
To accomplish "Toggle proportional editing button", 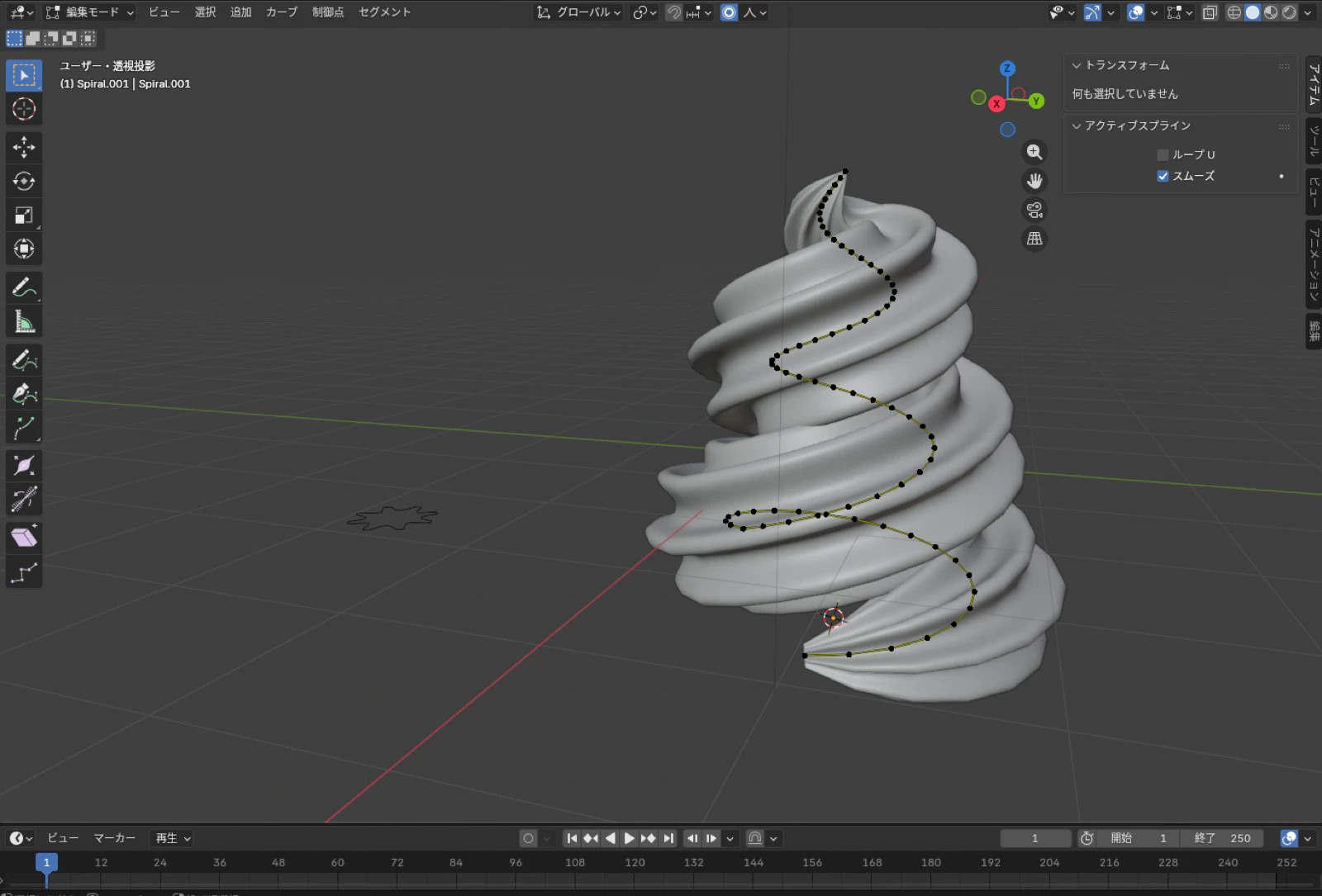I will click(x=729, y=12).
